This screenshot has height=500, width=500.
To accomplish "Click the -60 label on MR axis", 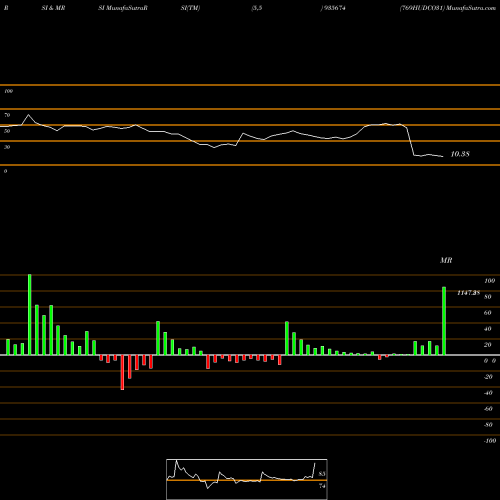I will click(x=488, y=409).
